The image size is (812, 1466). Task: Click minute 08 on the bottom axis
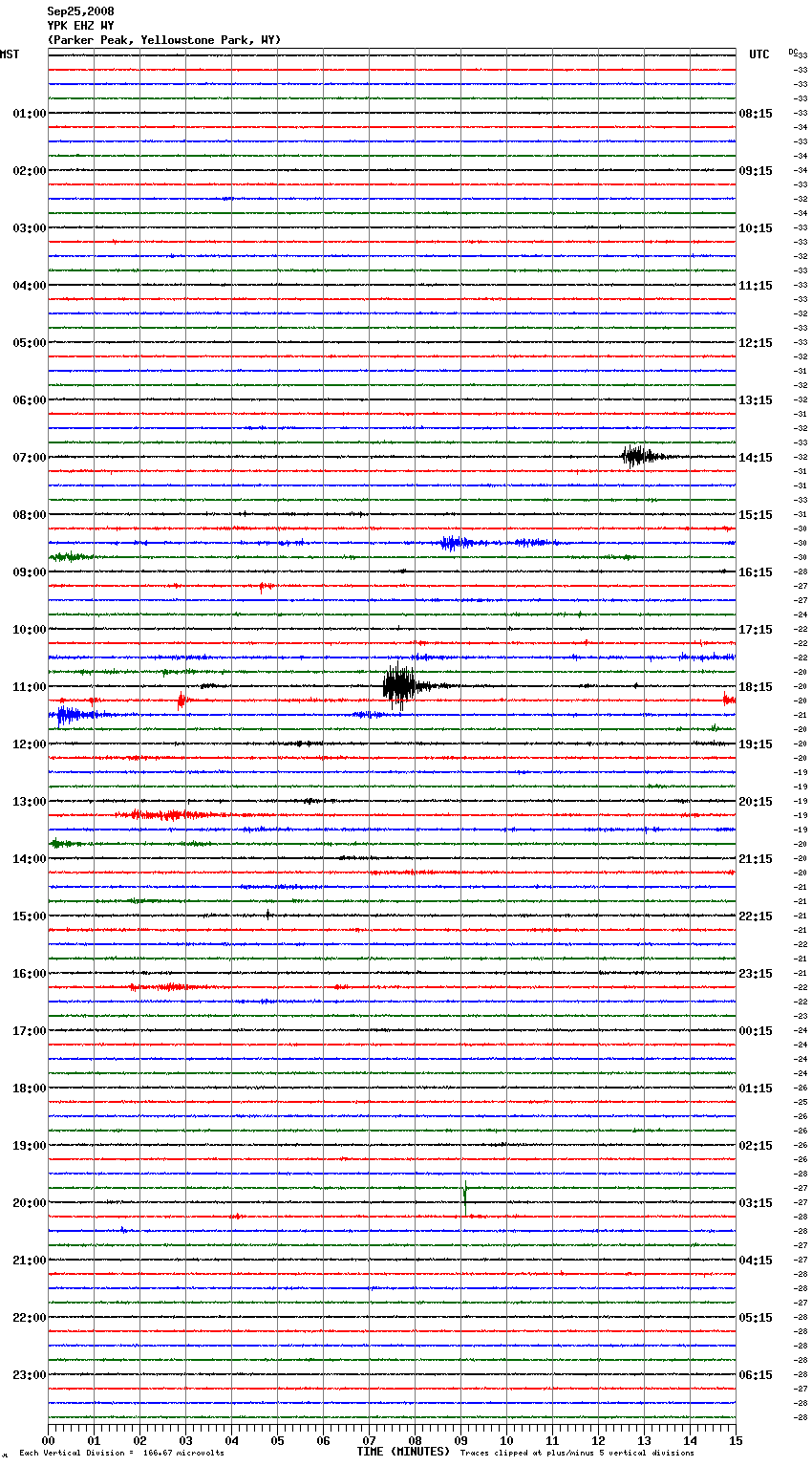(415, 1441)
